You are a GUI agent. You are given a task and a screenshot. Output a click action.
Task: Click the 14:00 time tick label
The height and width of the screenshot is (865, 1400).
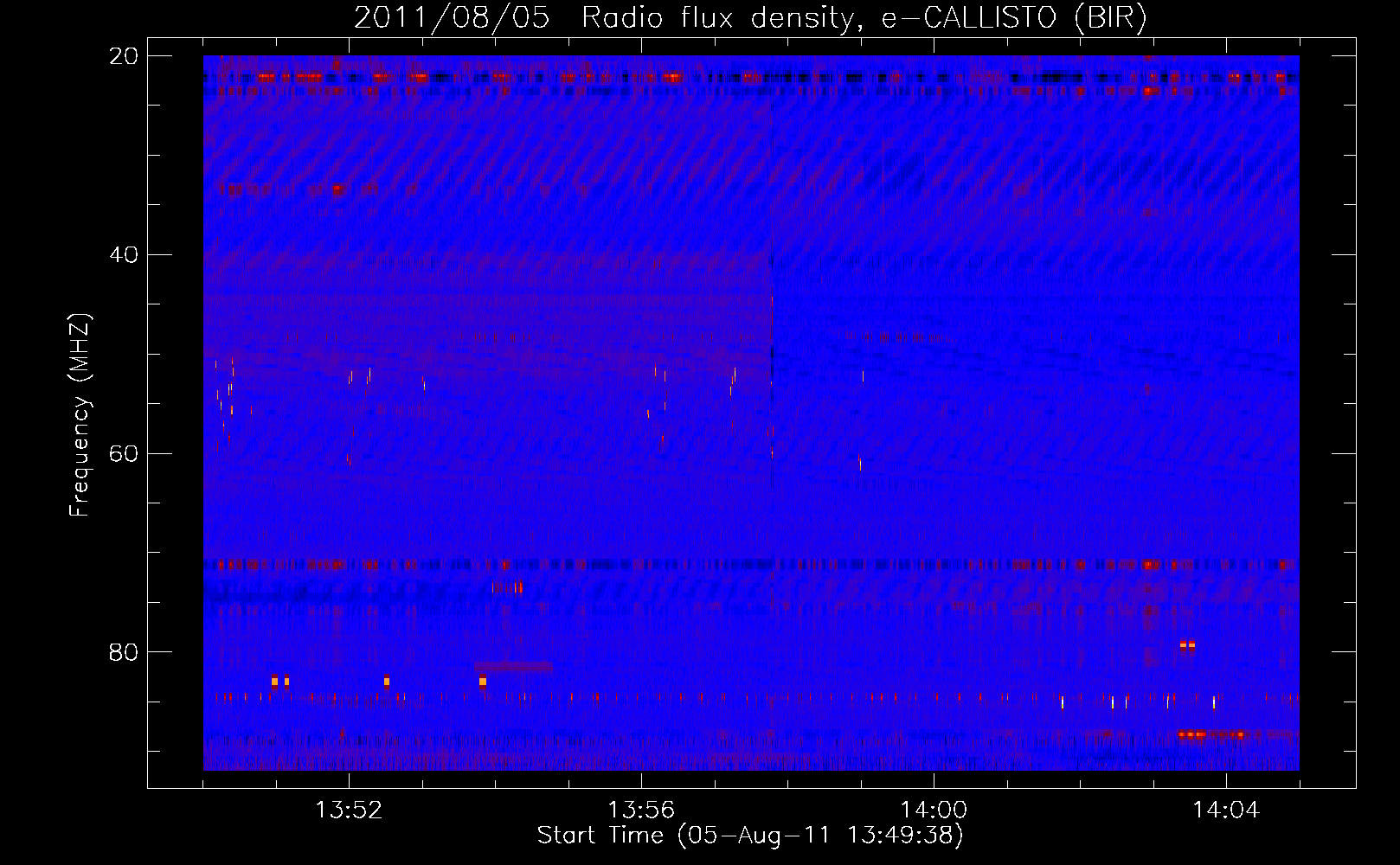coord(934,811)
